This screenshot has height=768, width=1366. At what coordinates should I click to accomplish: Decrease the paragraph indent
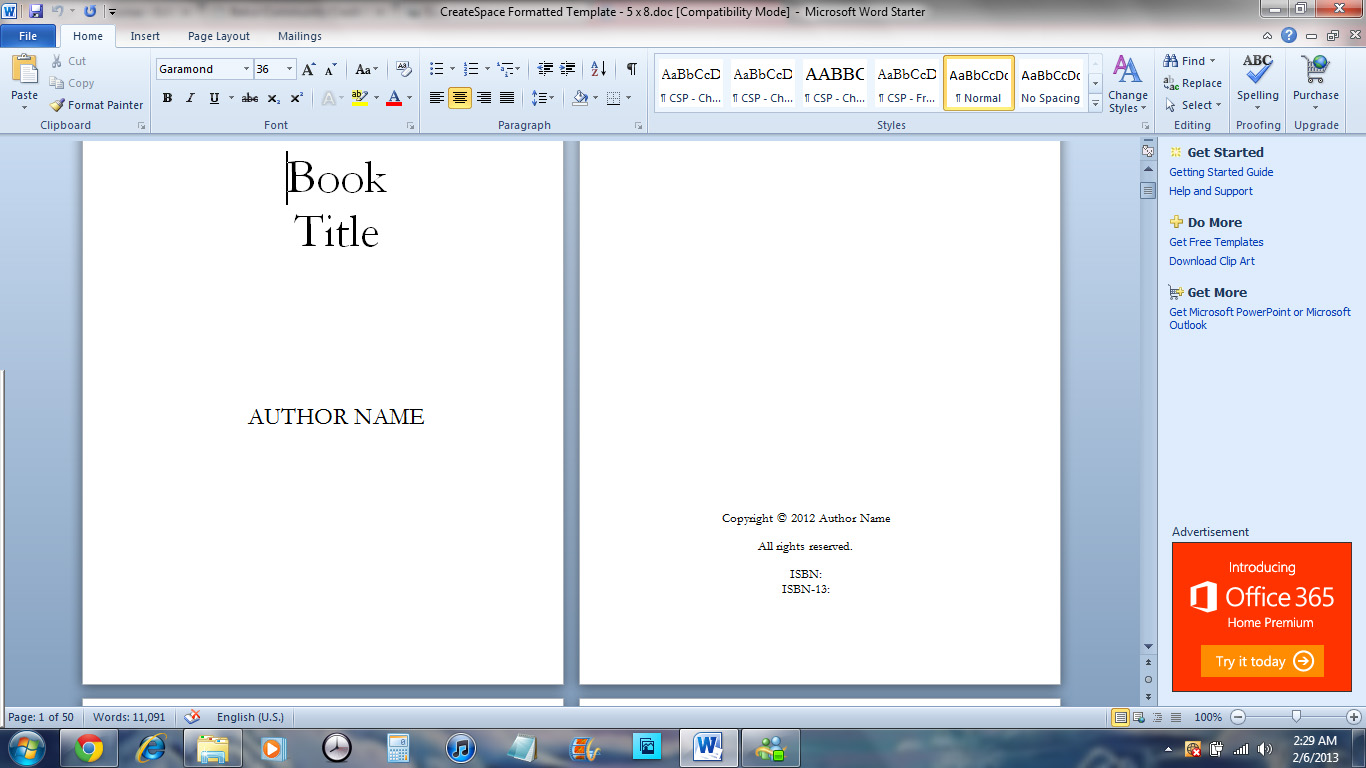[x=545, y=69]
